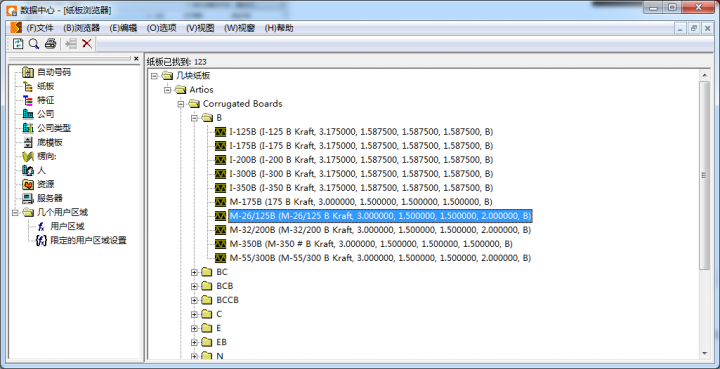Viewport: 720px width, 369px height.
Task: Click the refresh icon in the toolbar
Action: coord(18,44)
